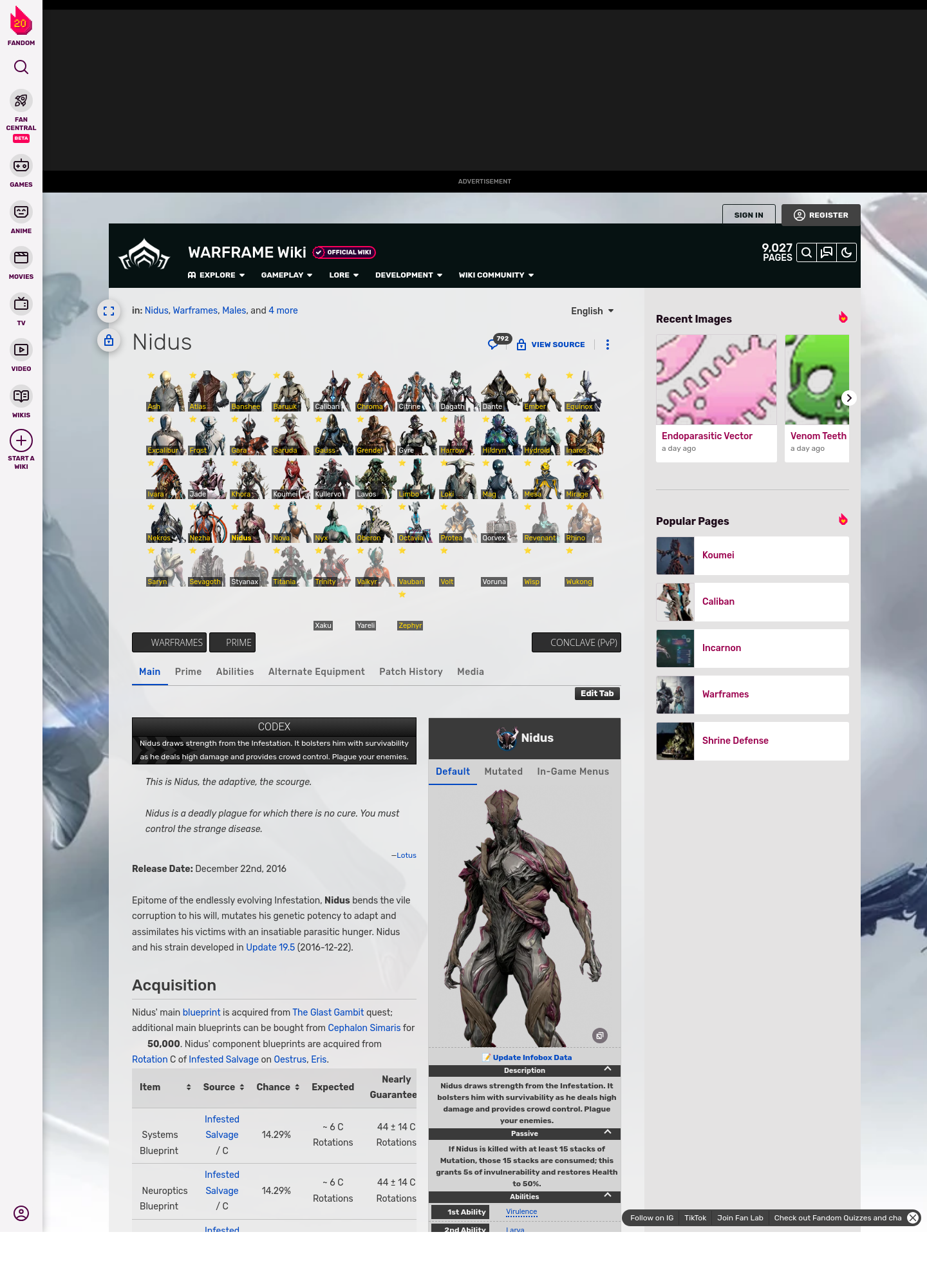Open sidebar search icon

[x=21, y=67]
